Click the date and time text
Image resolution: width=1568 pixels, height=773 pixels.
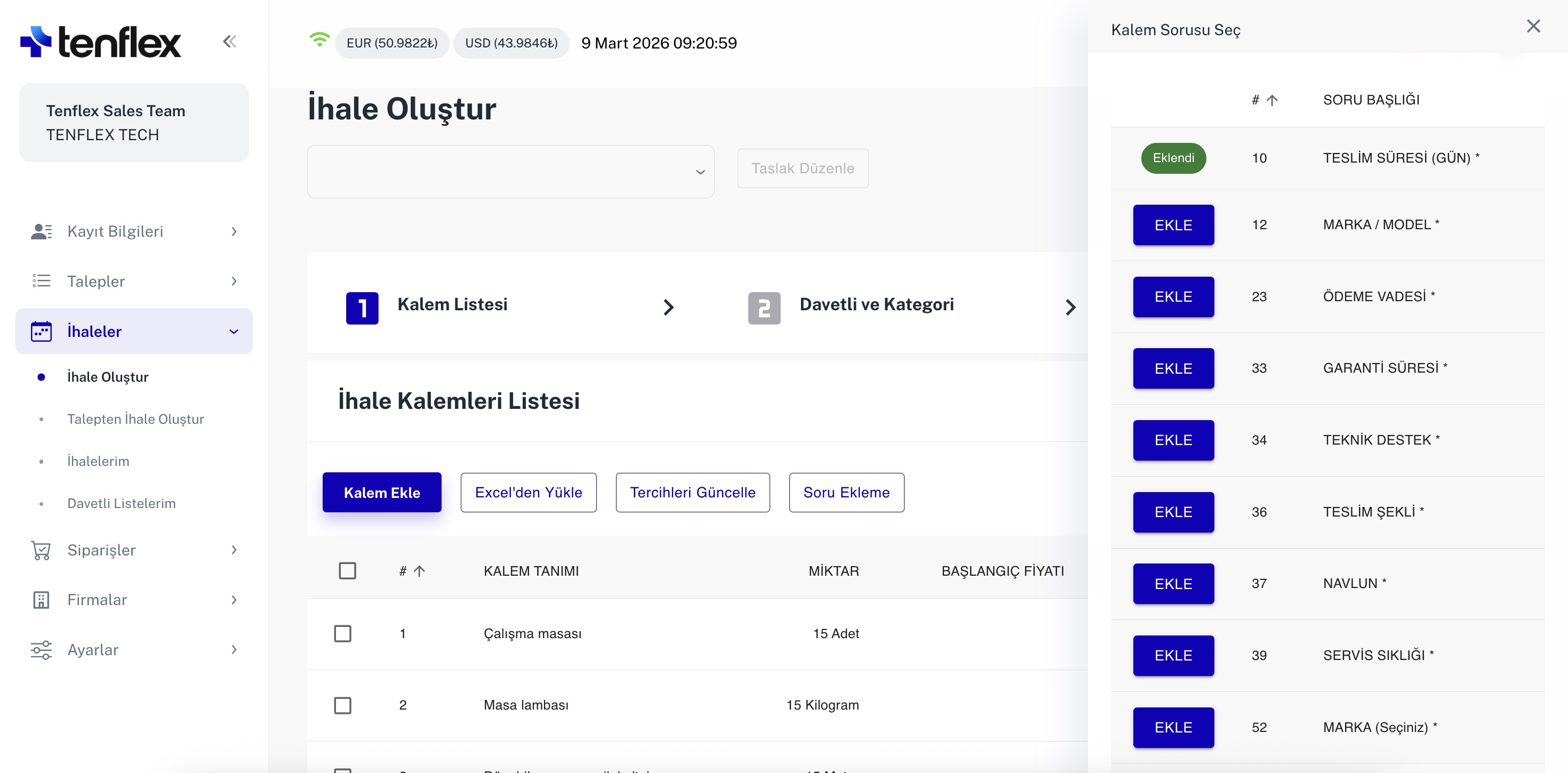[659, 43]
